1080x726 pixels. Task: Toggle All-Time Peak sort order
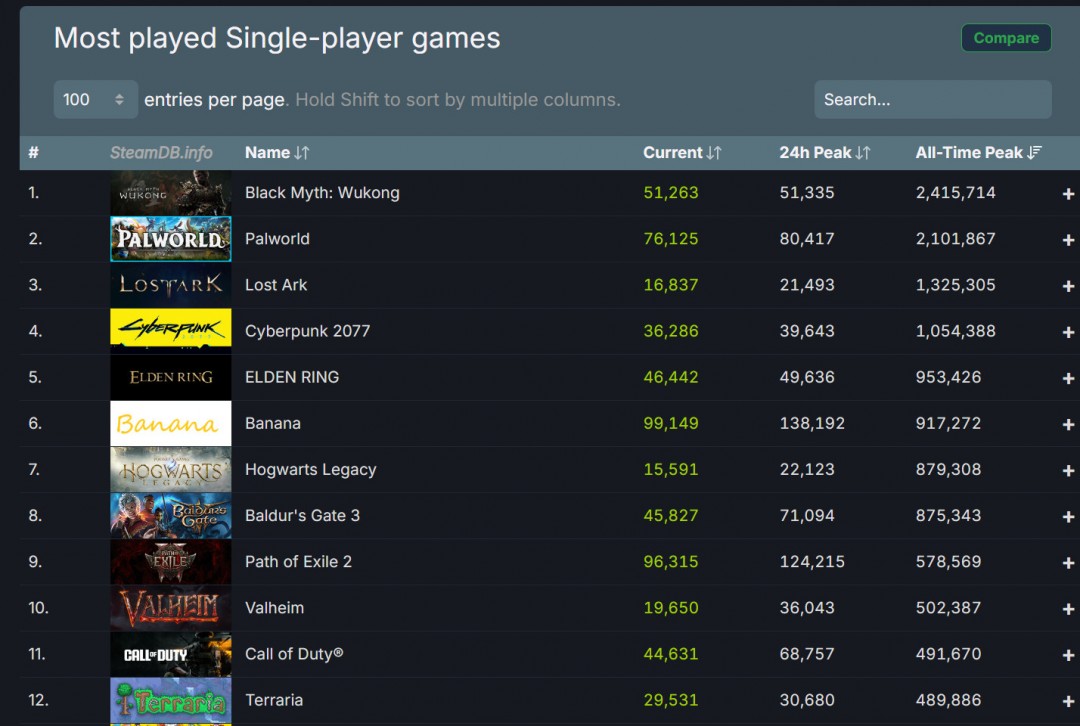(x=978, y=153)
